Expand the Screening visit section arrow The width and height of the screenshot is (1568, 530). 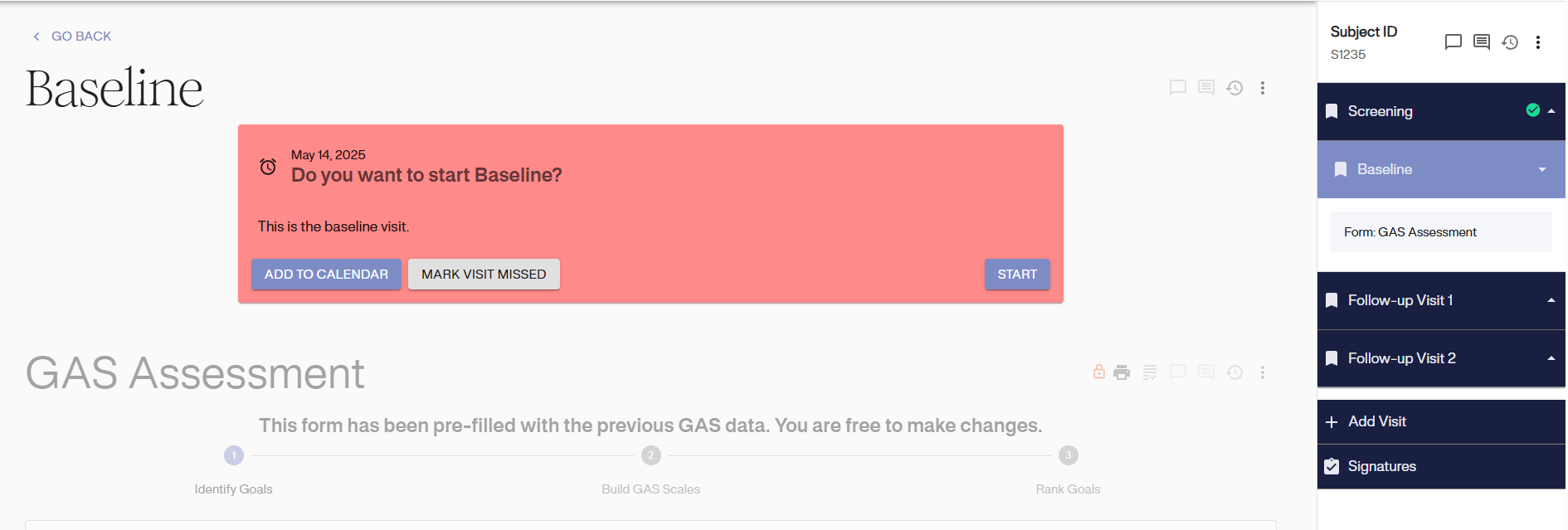tap(1551, 111)
